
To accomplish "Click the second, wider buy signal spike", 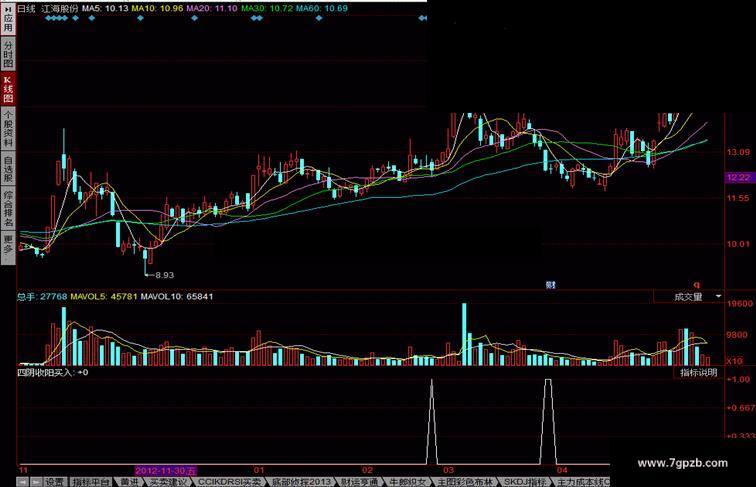I will click(x=548, y=422).
